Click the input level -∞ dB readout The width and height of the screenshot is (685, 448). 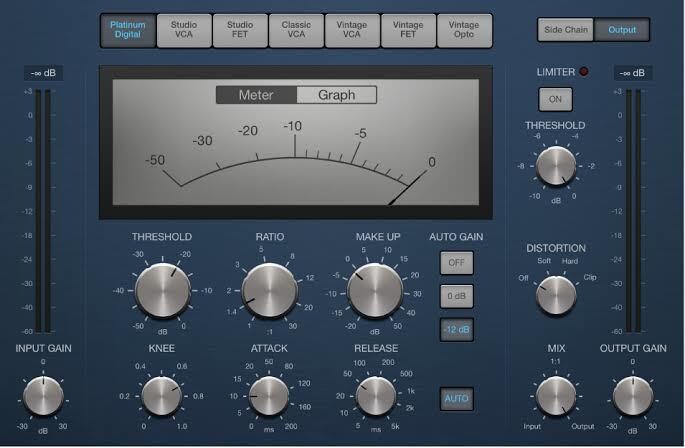pos(43,73)
